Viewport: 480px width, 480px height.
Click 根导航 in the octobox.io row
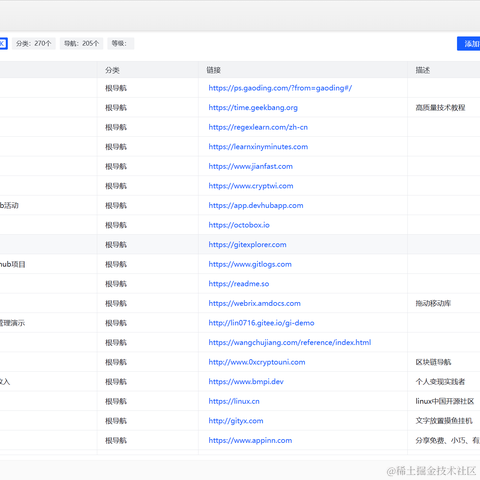click(116, 225)
